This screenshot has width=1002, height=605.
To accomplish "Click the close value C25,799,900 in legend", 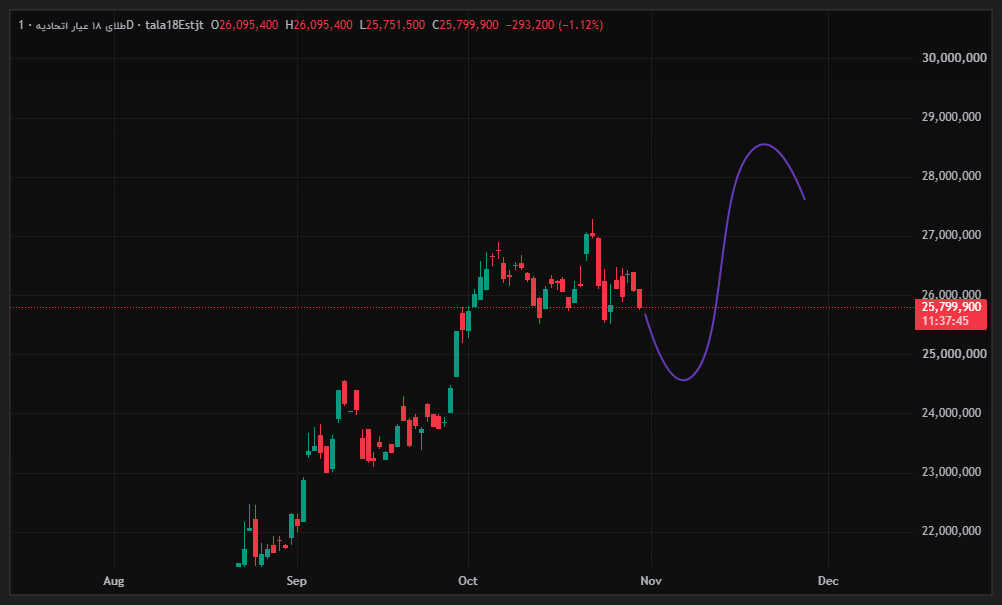I will pyautogui.click(x=465, y=25).
